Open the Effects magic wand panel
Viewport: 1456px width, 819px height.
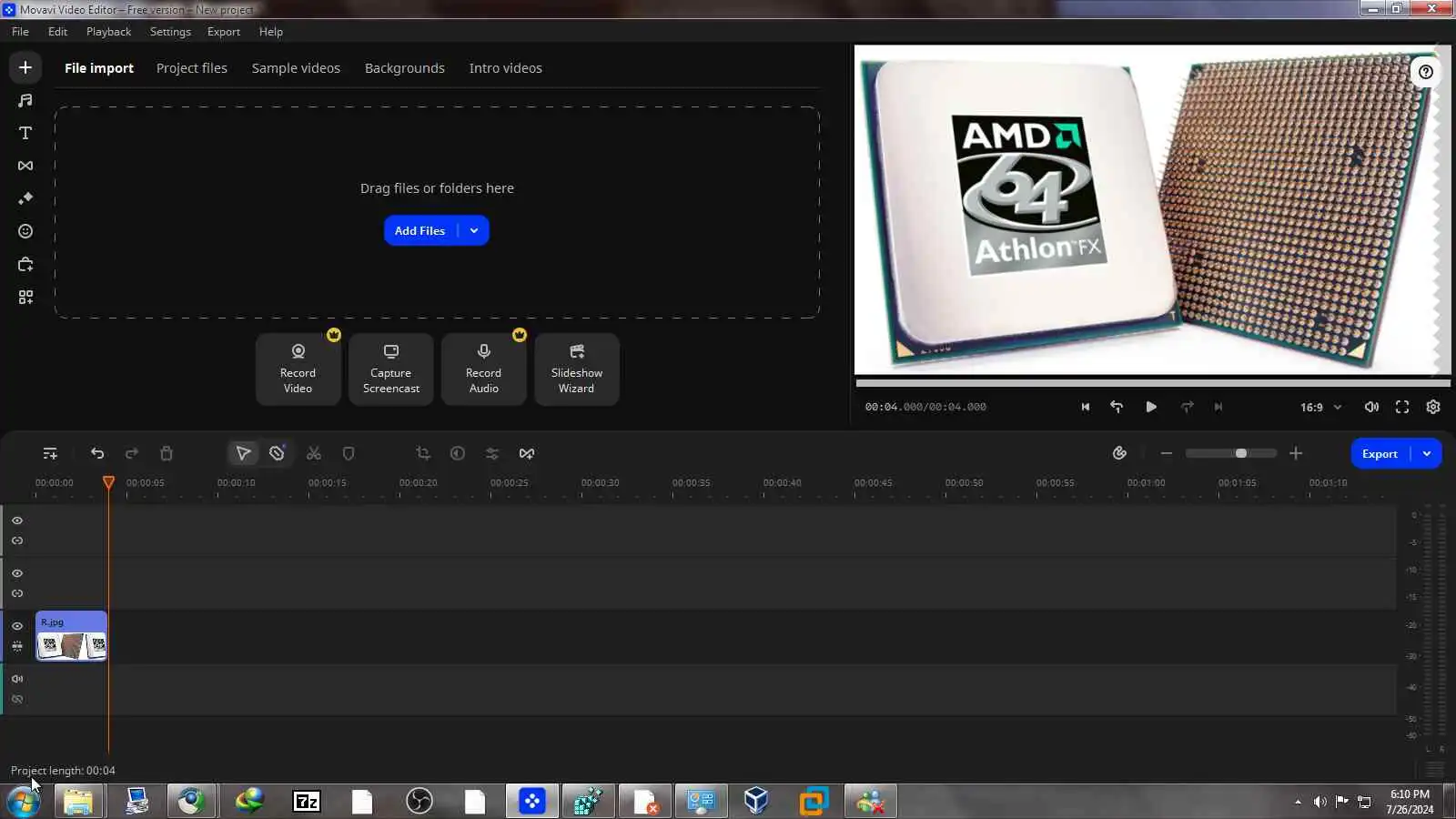click(x=25, y=198)
